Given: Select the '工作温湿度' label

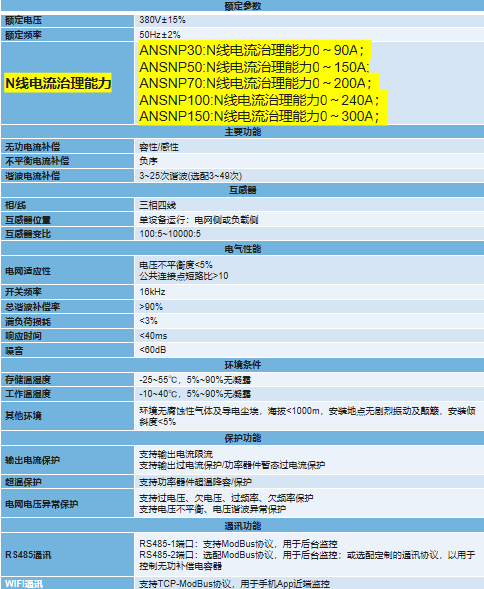Looking at the screenshot, I should tap(28, 394).
